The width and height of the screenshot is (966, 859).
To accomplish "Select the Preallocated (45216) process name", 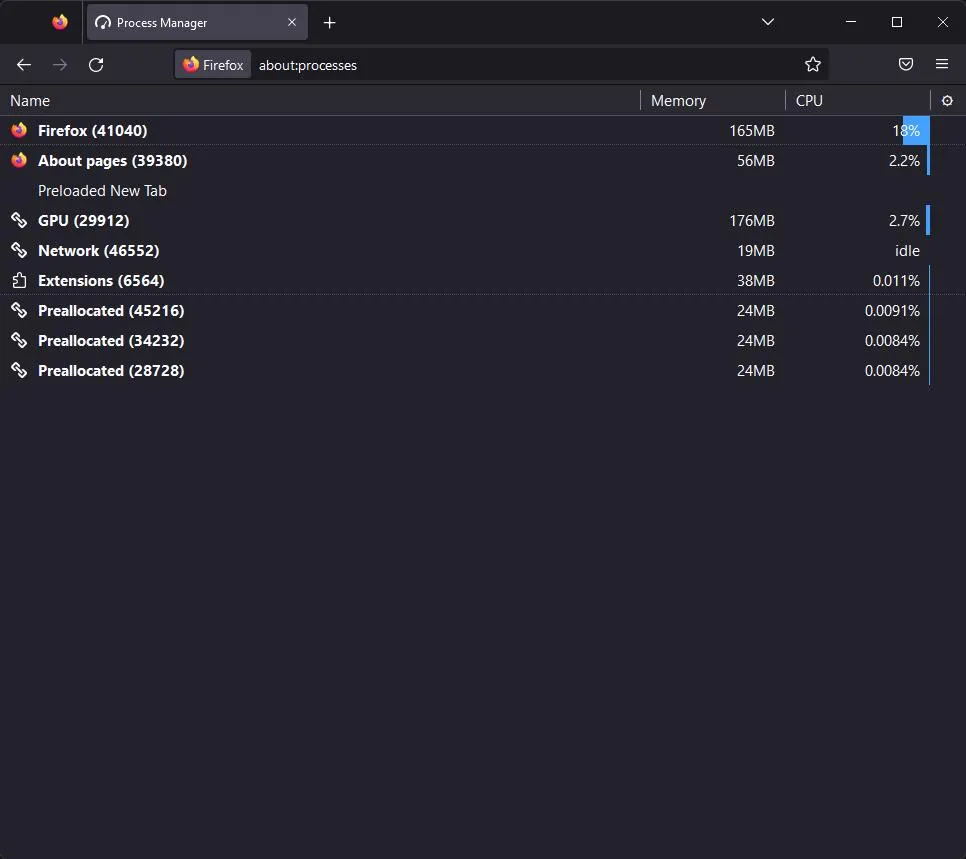I will 111,311.
